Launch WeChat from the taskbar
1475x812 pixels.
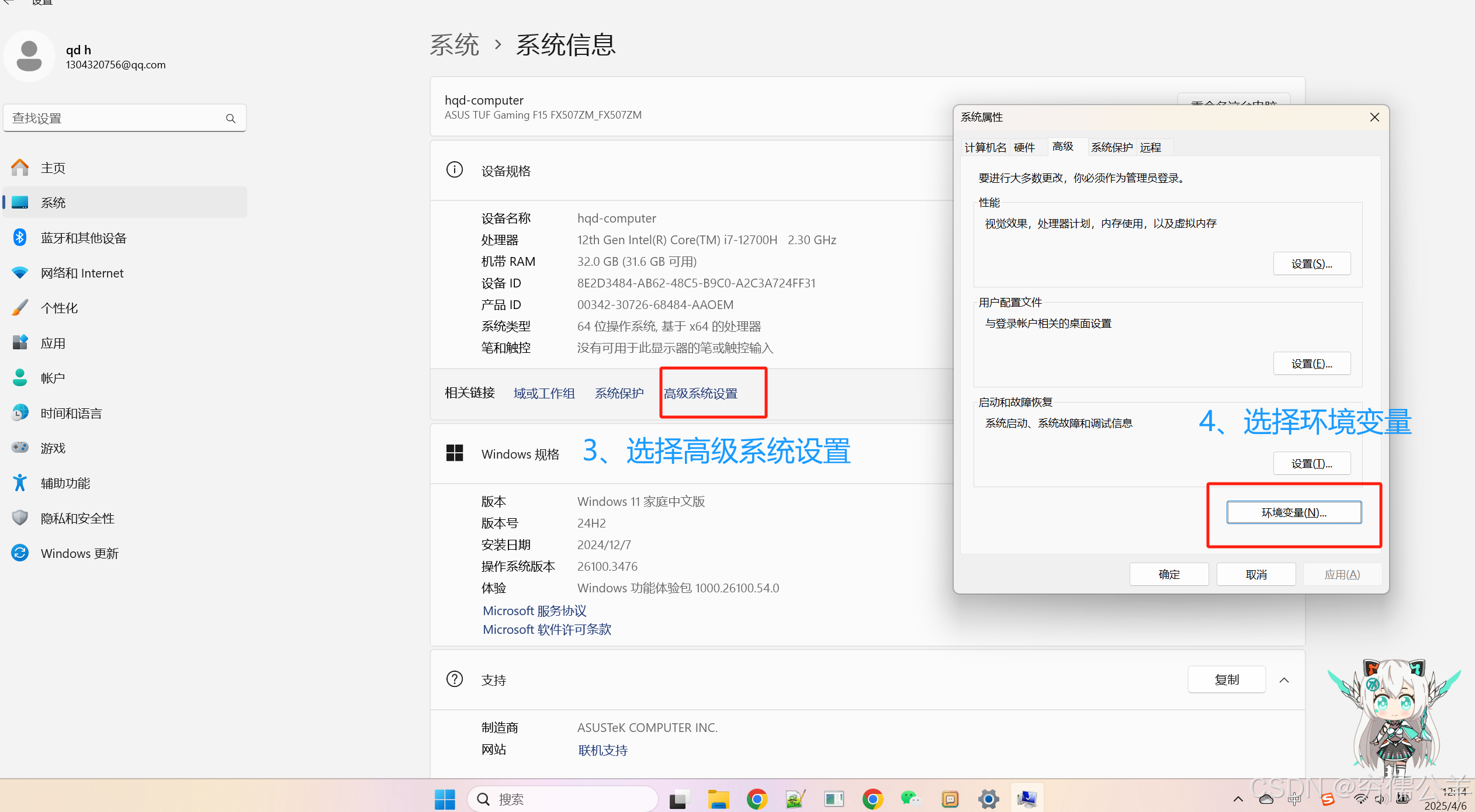[x=910, y=799]
